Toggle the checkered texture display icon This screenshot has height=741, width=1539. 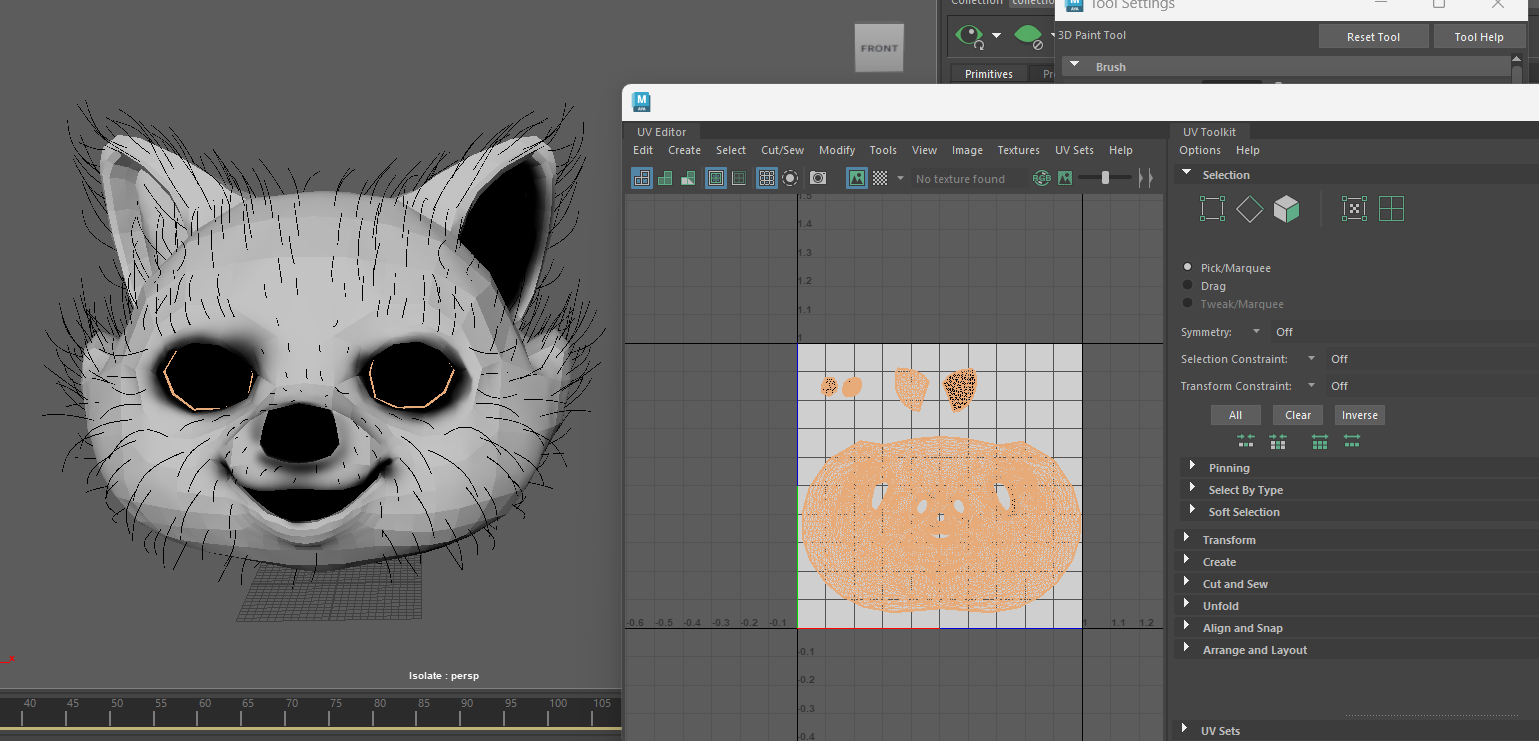pos(880,178)
